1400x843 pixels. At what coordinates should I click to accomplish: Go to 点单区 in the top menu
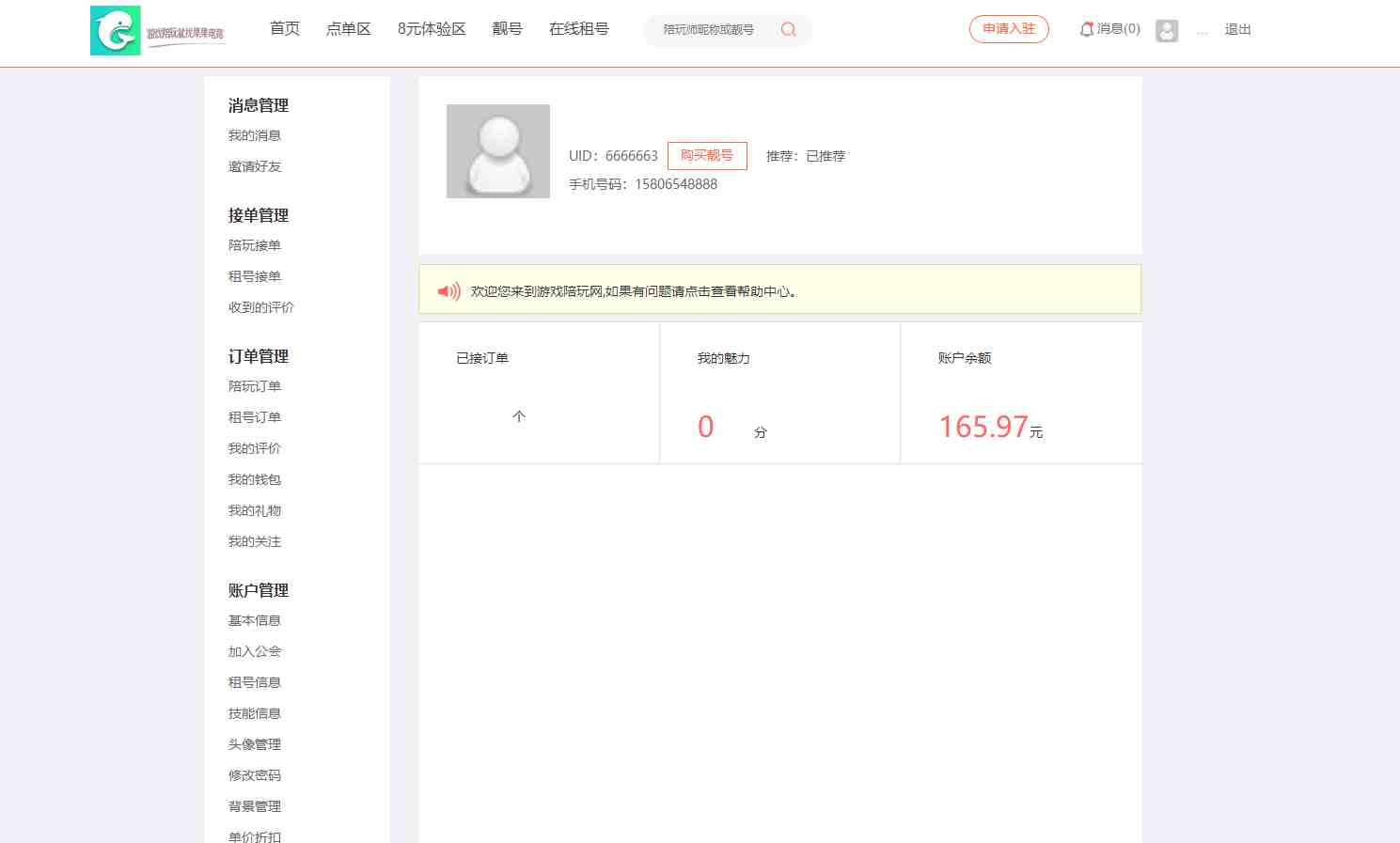[x=348, y=29]
